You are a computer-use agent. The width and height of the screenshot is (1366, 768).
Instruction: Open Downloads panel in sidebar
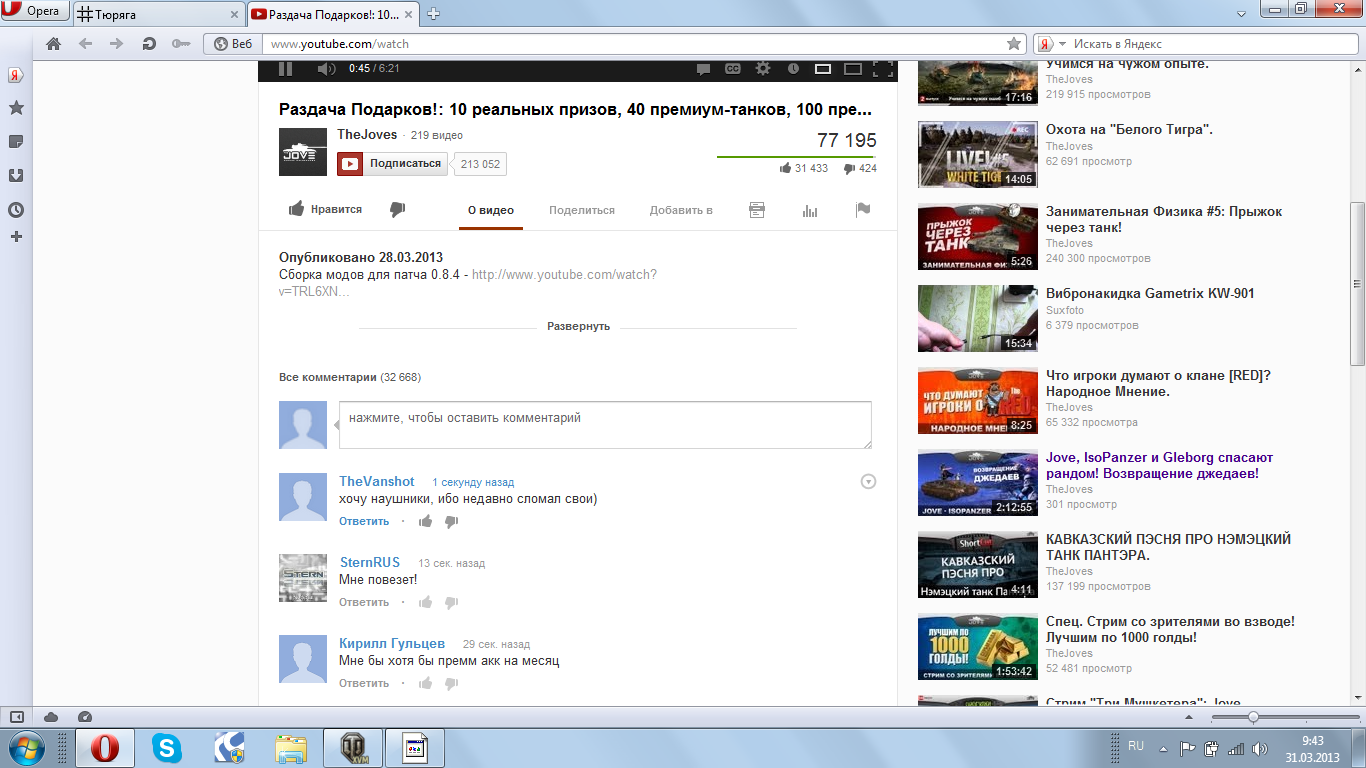coord(16,176)
